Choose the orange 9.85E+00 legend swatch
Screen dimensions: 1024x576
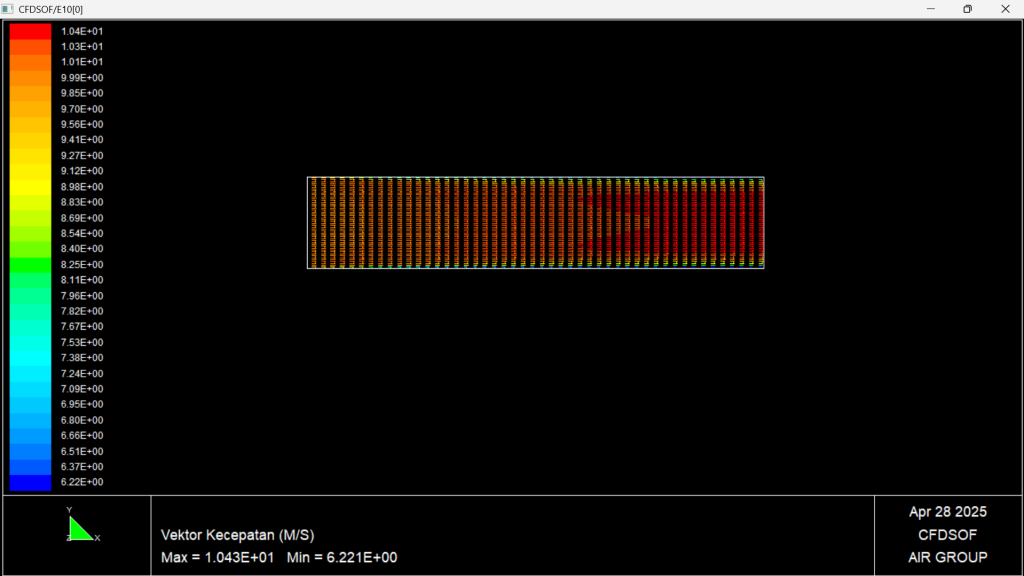coord(30,93)
